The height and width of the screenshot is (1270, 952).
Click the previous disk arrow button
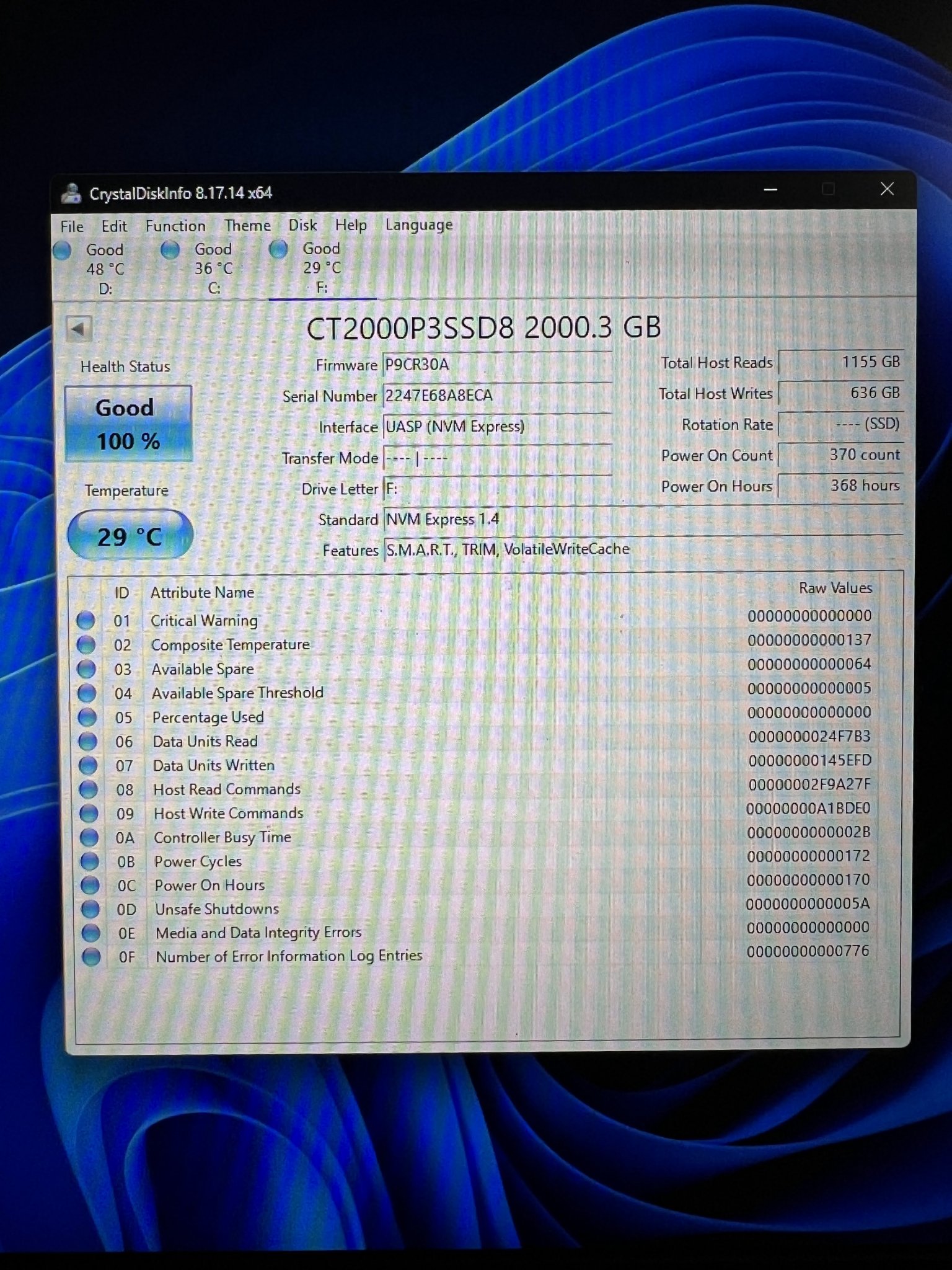tap(79, 329)
